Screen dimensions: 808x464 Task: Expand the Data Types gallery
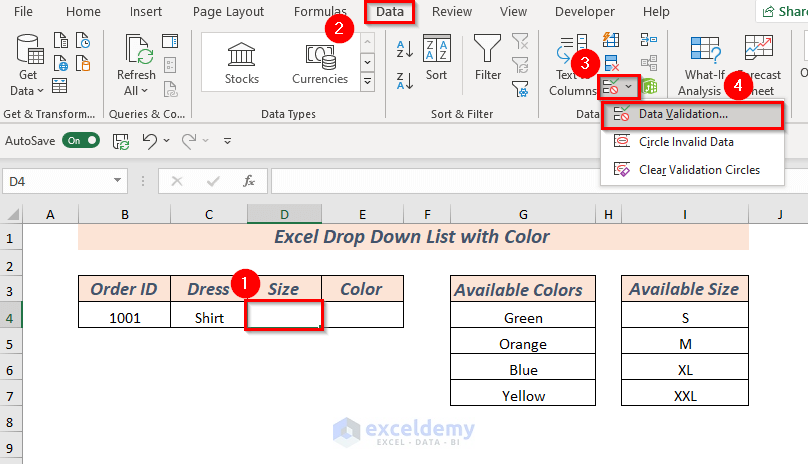367,81
